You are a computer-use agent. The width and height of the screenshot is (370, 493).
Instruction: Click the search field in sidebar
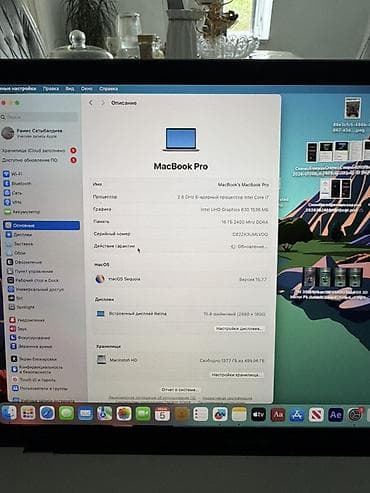coord(39,117)
